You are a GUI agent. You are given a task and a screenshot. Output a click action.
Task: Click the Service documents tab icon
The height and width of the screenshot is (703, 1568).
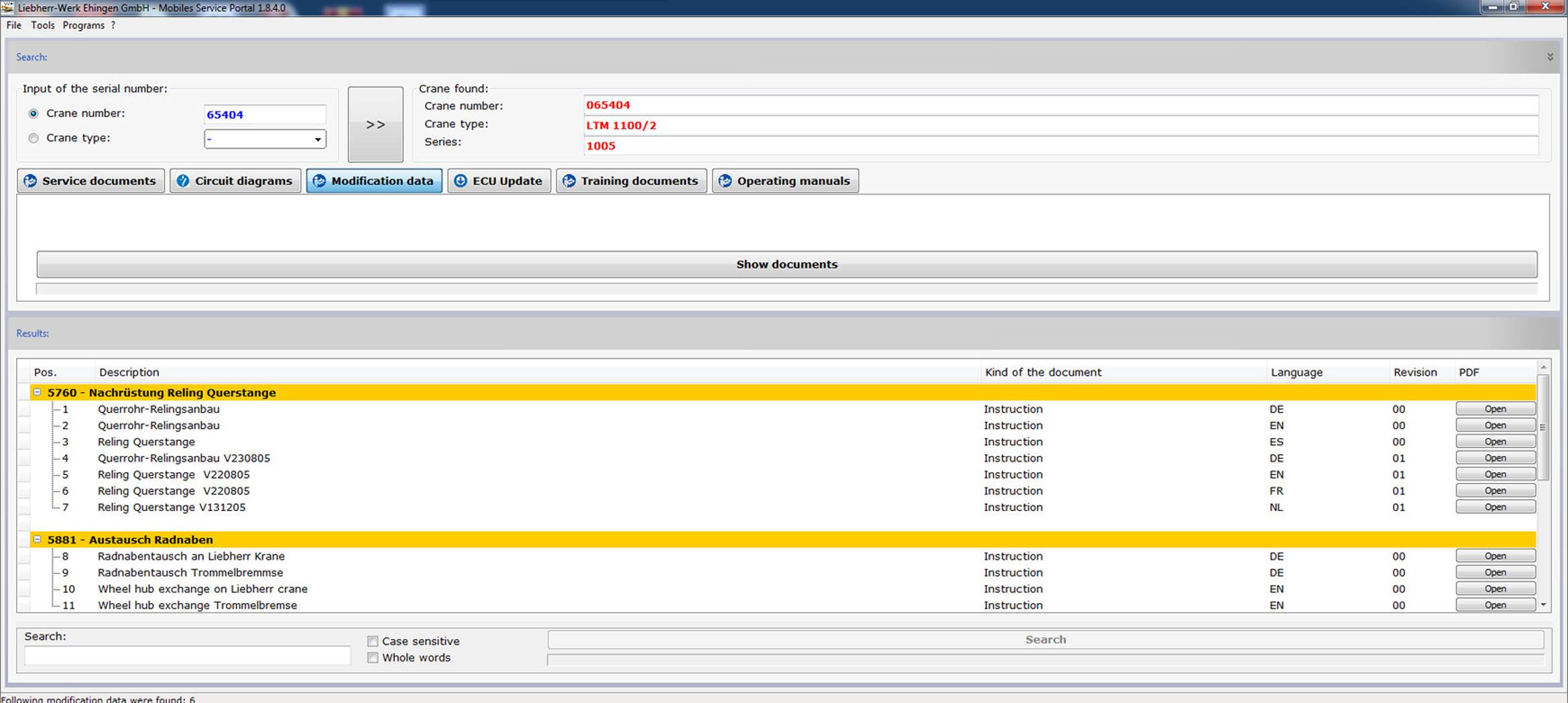30,181
